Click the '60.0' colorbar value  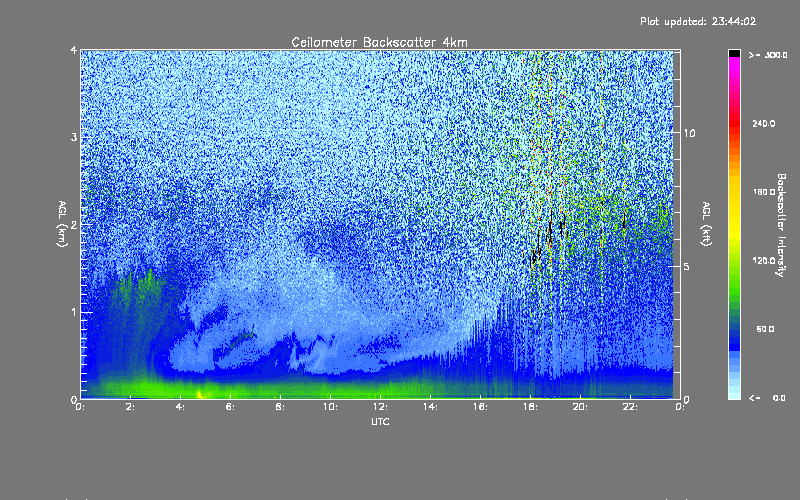click(765, 329)
